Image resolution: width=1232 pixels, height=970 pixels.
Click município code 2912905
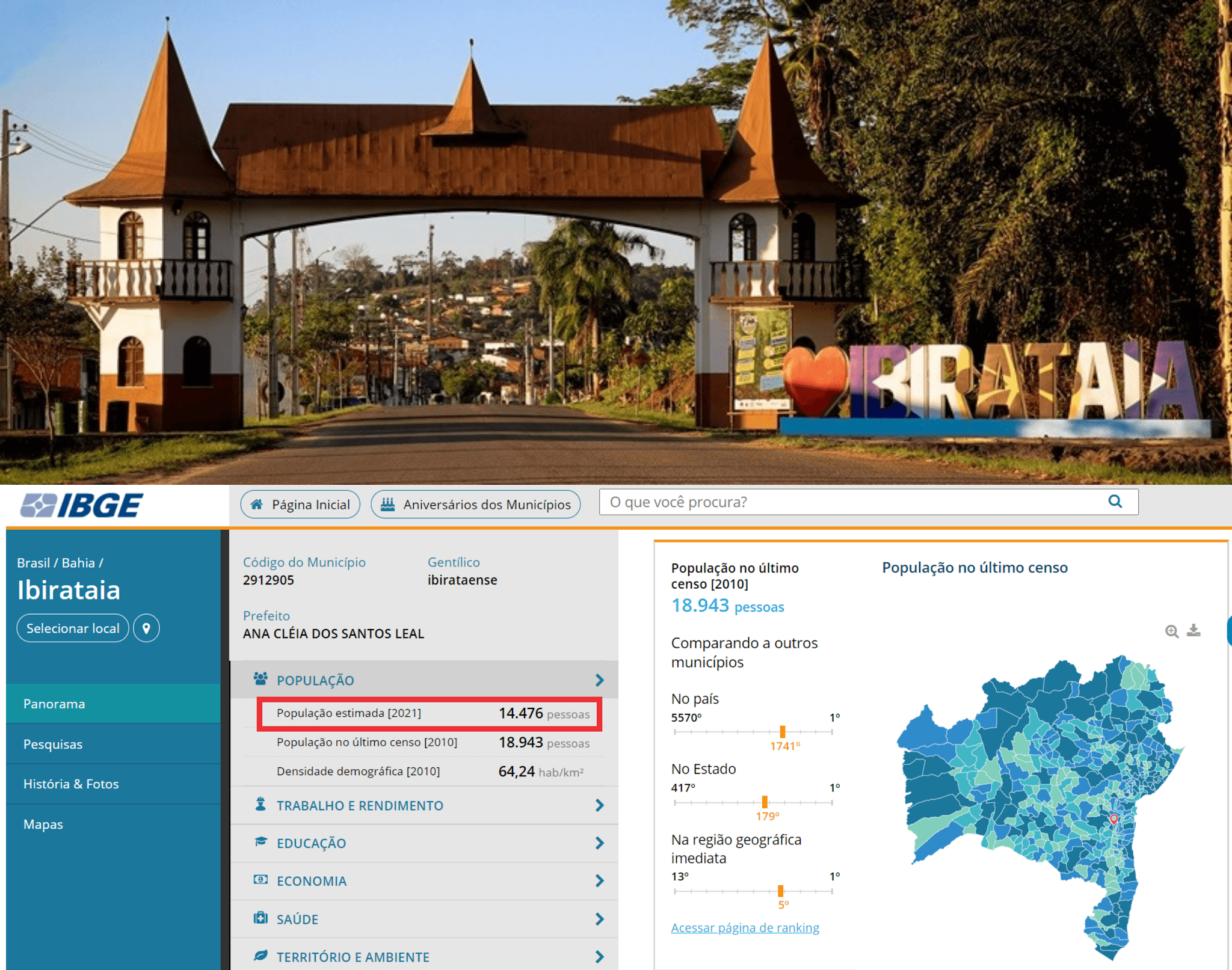(268, 580)
